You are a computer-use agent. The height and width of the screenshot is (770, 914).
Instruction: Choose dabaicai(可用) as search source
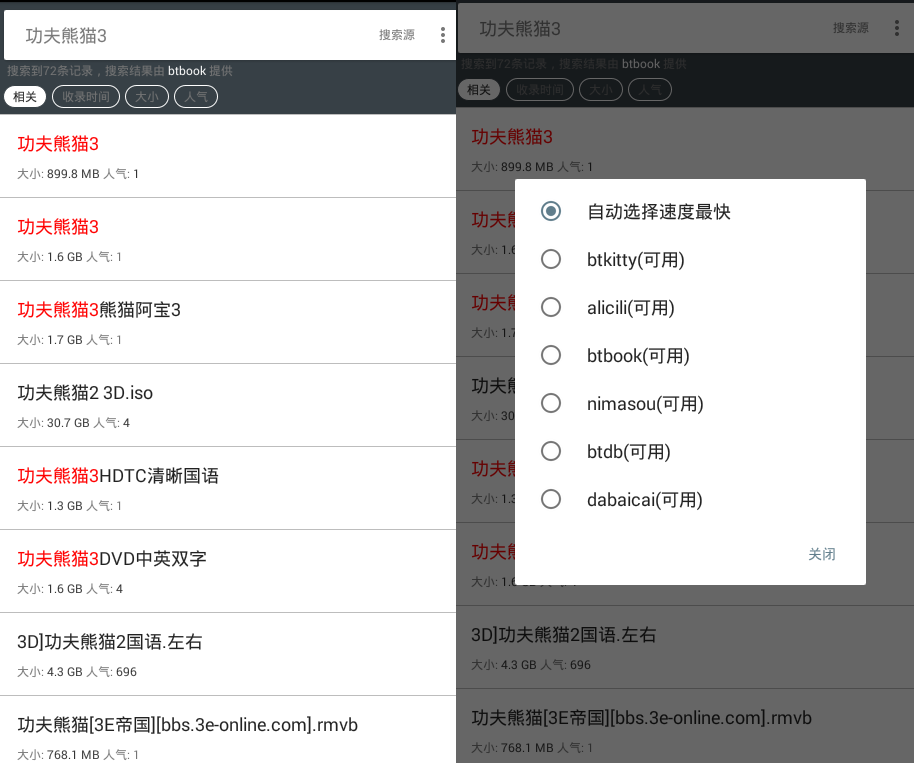coord(551,500)
